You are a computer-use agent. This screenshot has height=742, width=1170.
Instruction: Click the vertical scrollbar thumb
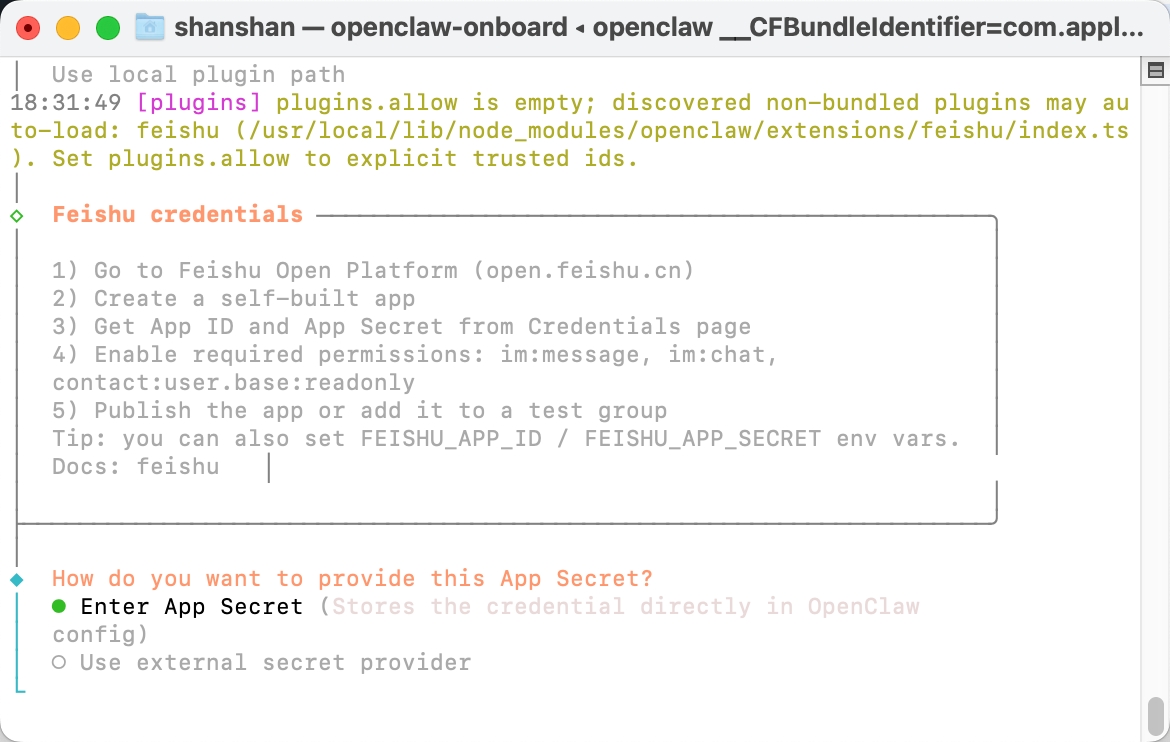[1156, 715]
